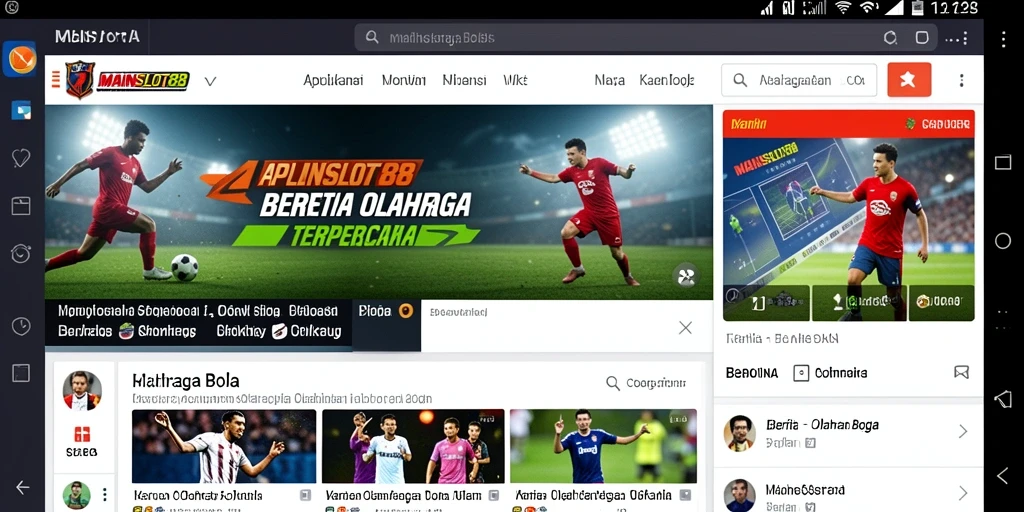Click the tabs square icon in address bar
This screenshot has height=512, width=1024.
coord(922,37)
